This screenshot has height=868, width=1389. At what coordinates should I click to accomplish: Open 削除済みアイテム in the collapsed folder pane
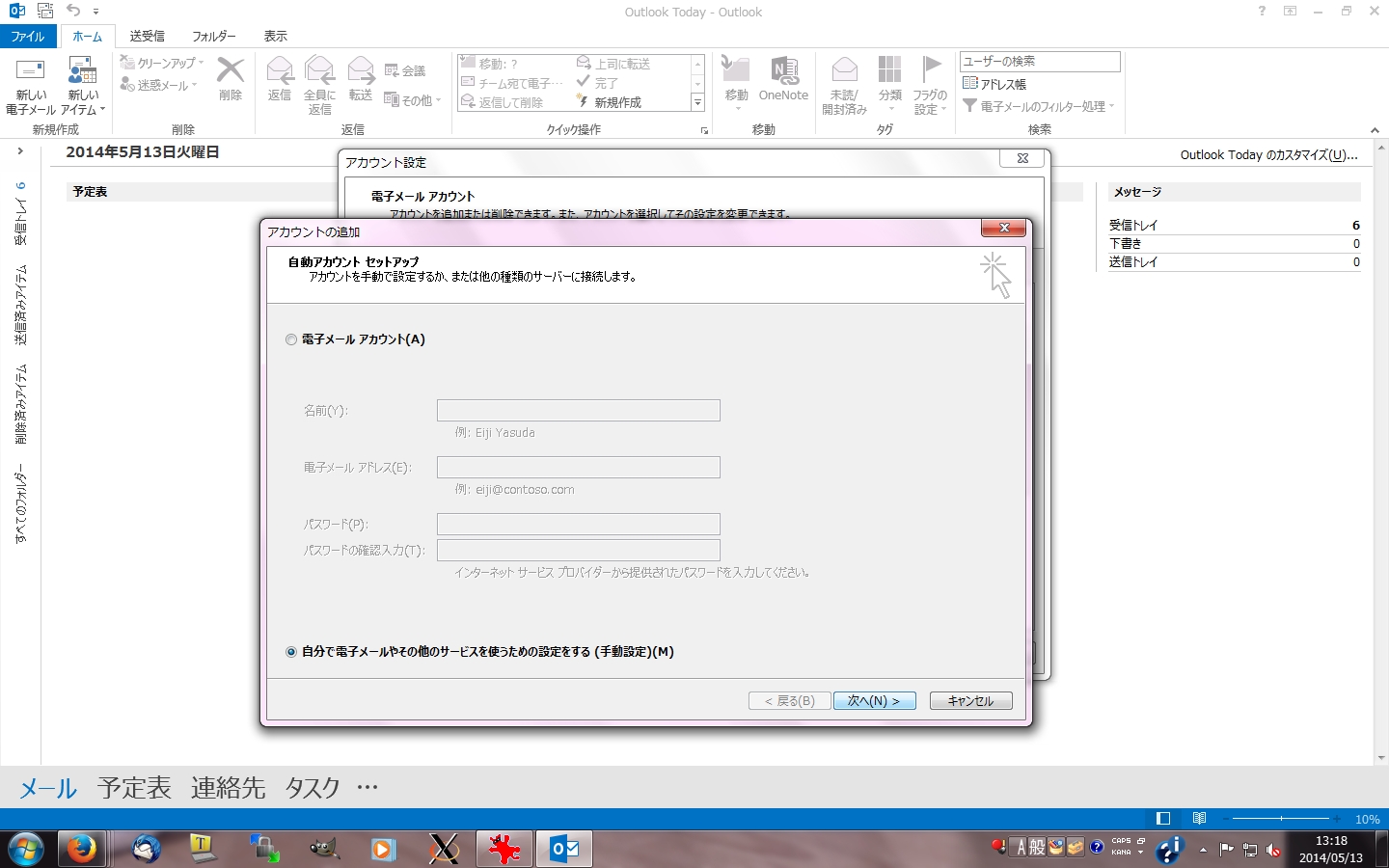point(20,404)
